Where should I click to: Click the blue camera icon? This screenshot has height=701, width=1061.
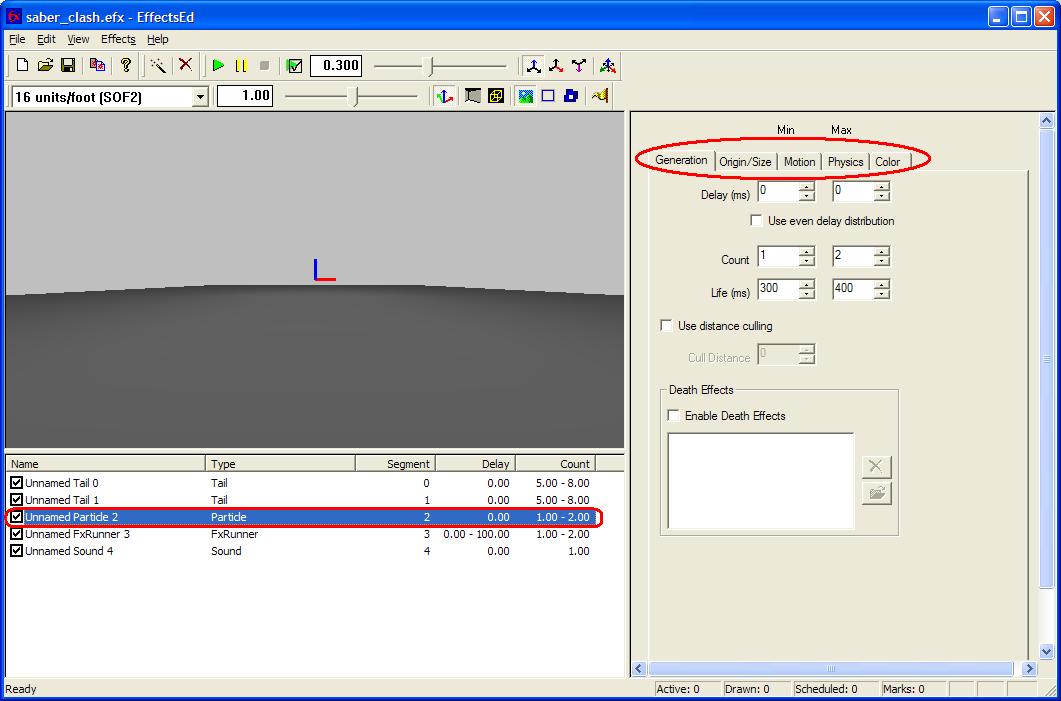(571, 96)
